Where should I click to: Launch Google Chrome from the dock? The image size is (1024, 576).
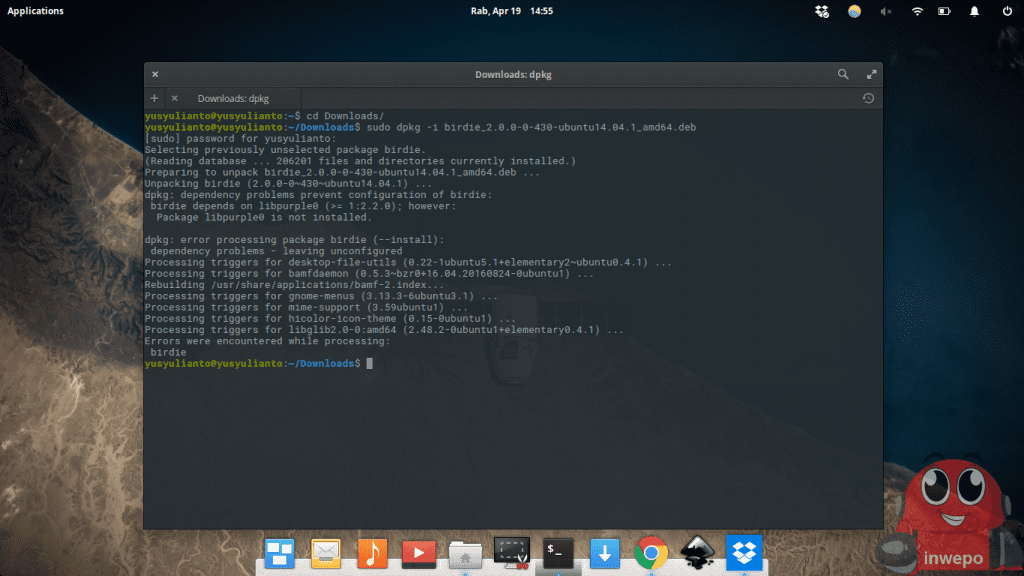point(651,552)
